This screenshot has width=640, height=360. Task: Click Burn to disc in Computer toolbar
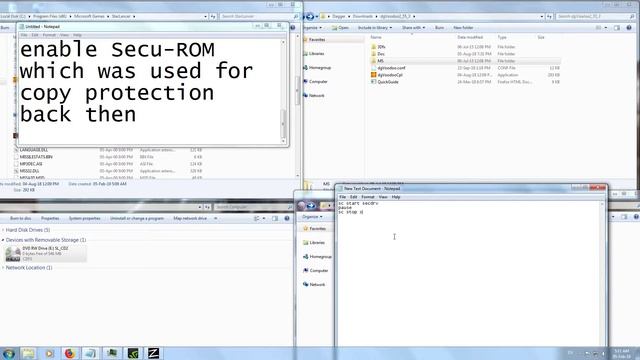20,218
